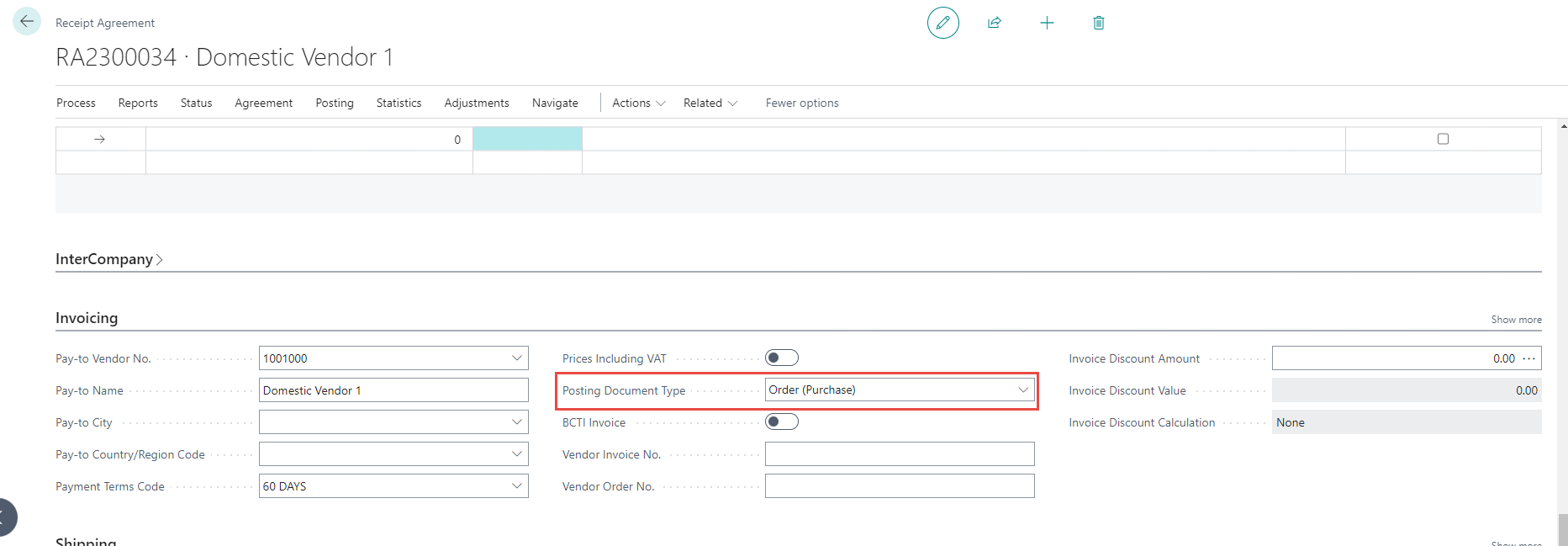Click the row arrow indicator in grid
The width and height of the screenshot is (1568, 546).
(x=99, y=140)
